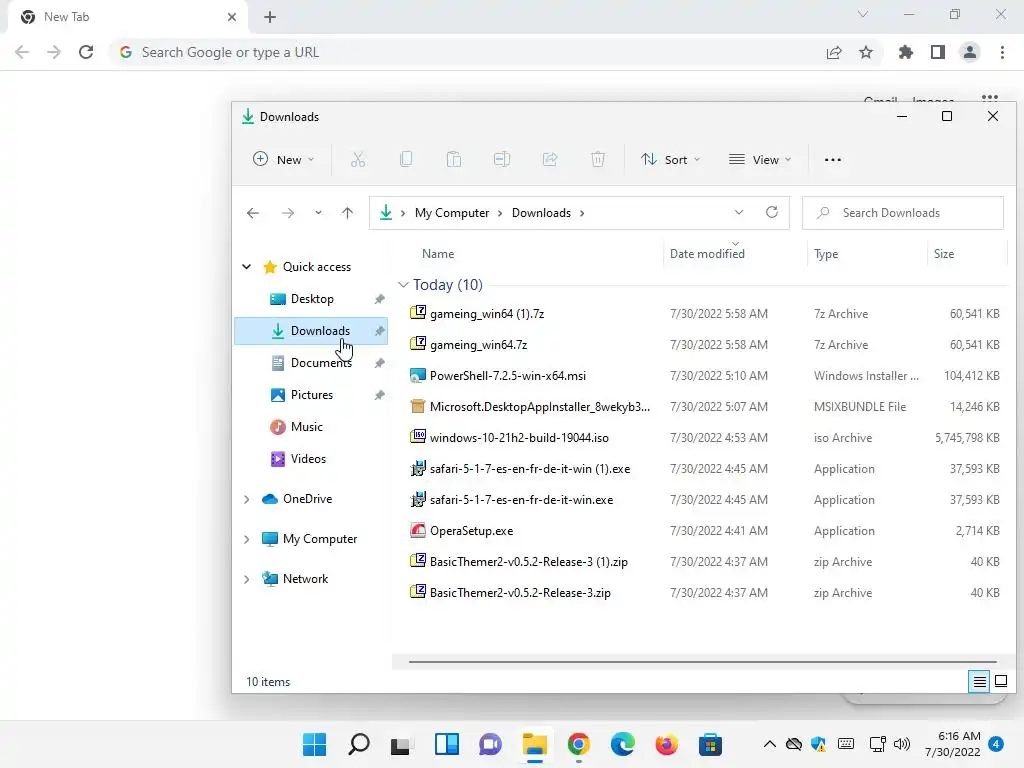This screenshot has width=1024, height=768.
Task: Launch Firefox from the taskbar
Action: (x=666, y=744)
